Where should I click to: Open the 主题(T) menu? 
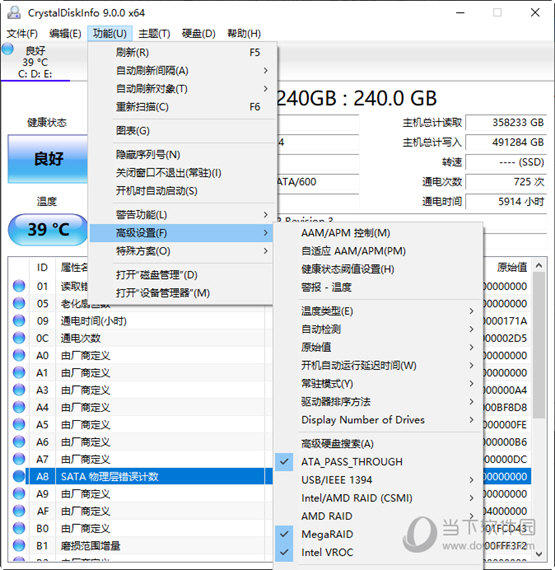point(154,34)
